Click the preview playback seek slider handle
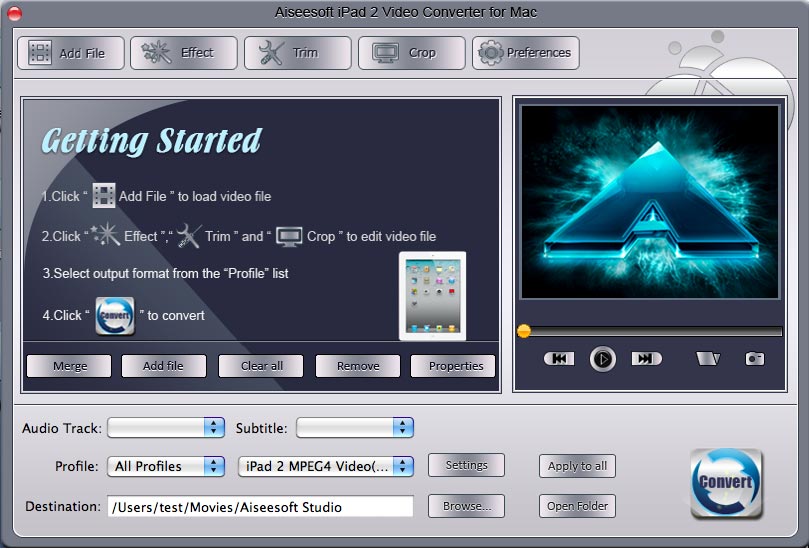 (523, 331)
